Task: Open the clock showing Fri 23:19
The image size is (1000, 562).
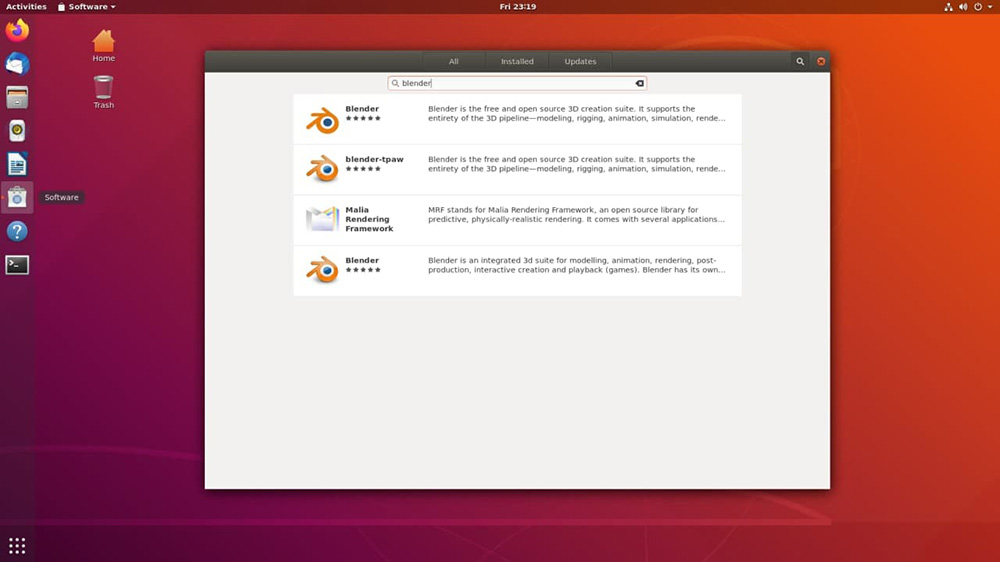Action: coord(518,7)
